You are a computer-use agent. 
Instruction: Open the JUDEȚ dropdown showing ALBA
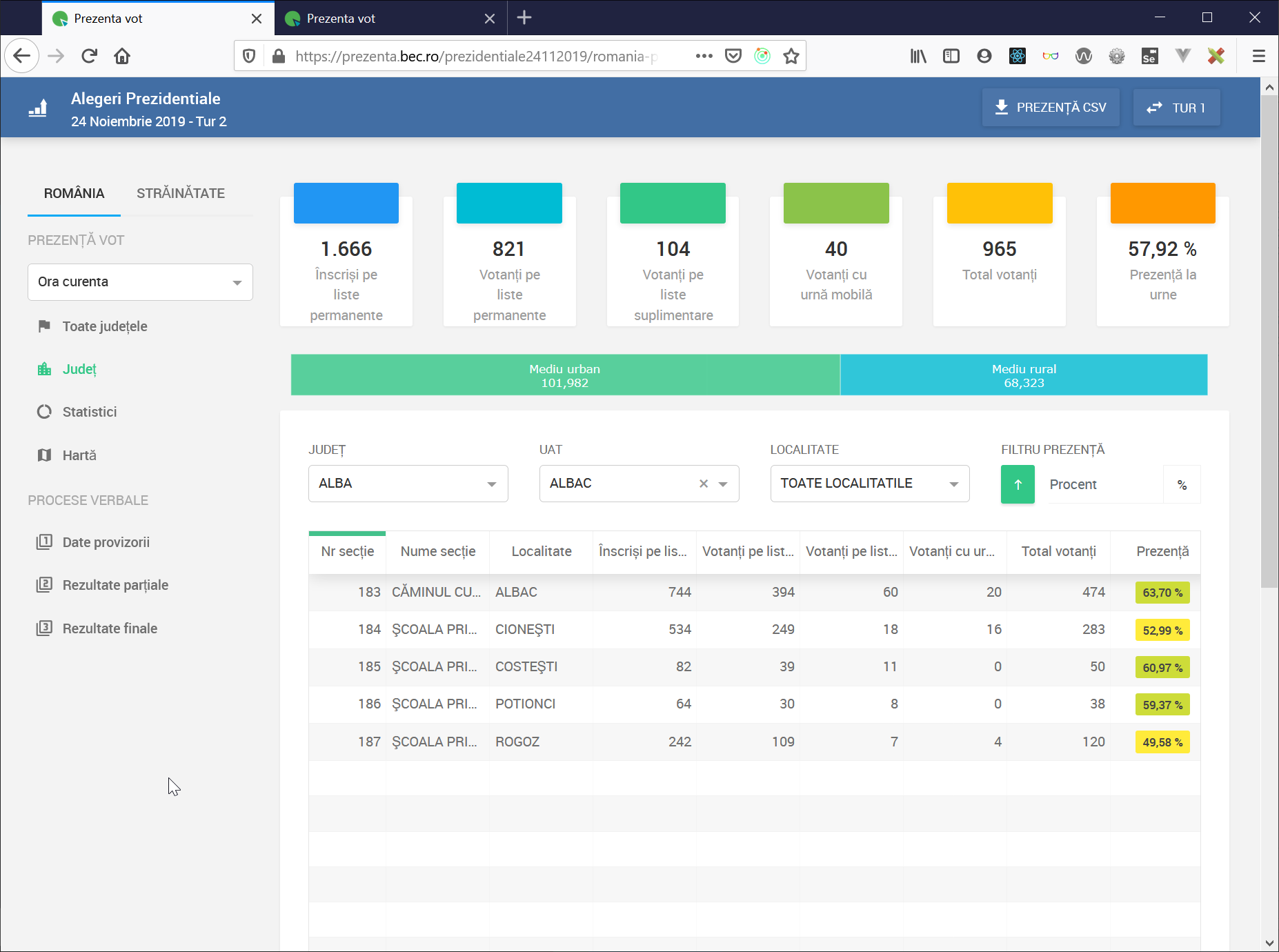click(408, 484)
